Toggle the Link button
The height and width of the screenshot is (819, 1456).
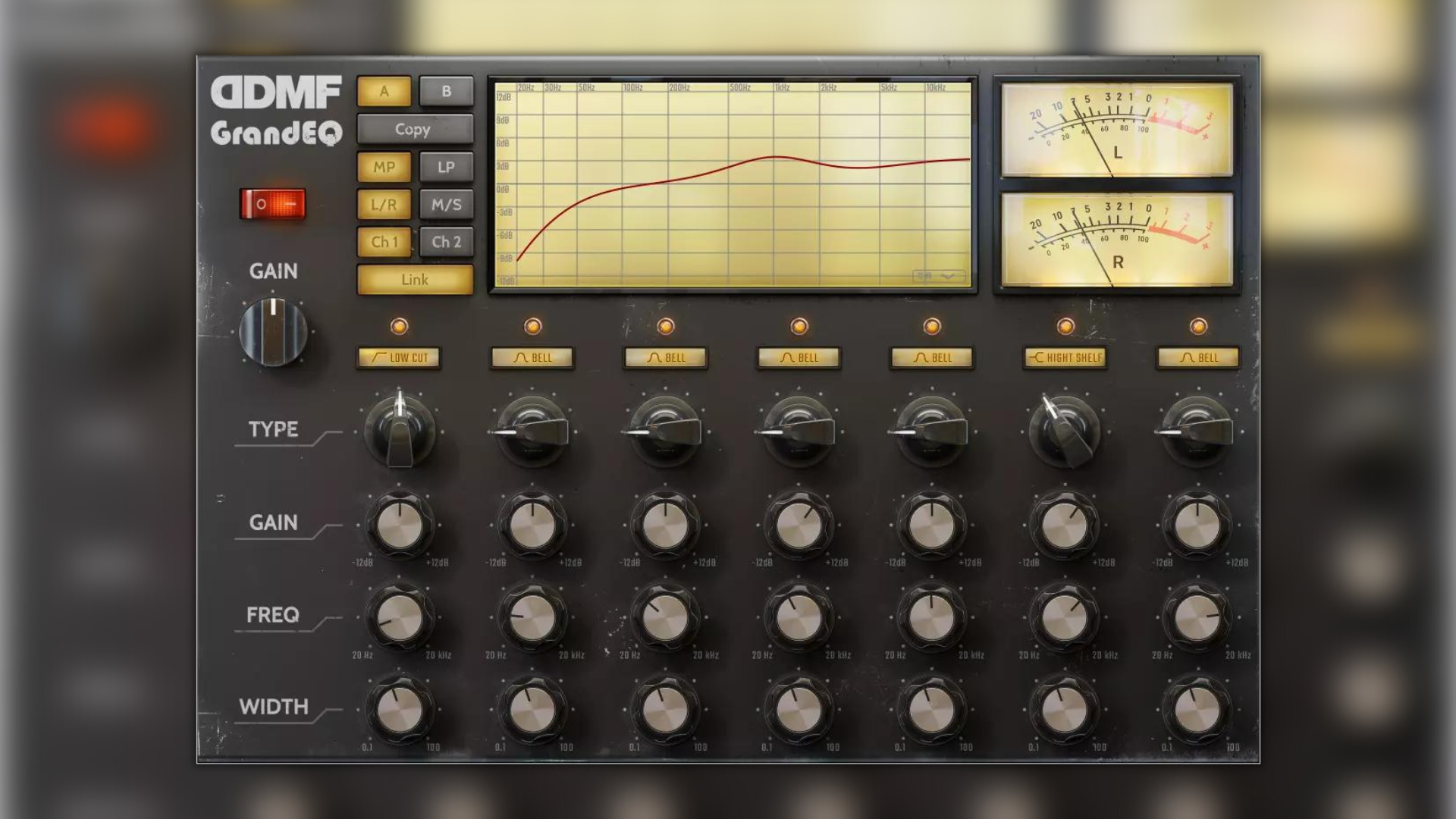tap(415, 280)
